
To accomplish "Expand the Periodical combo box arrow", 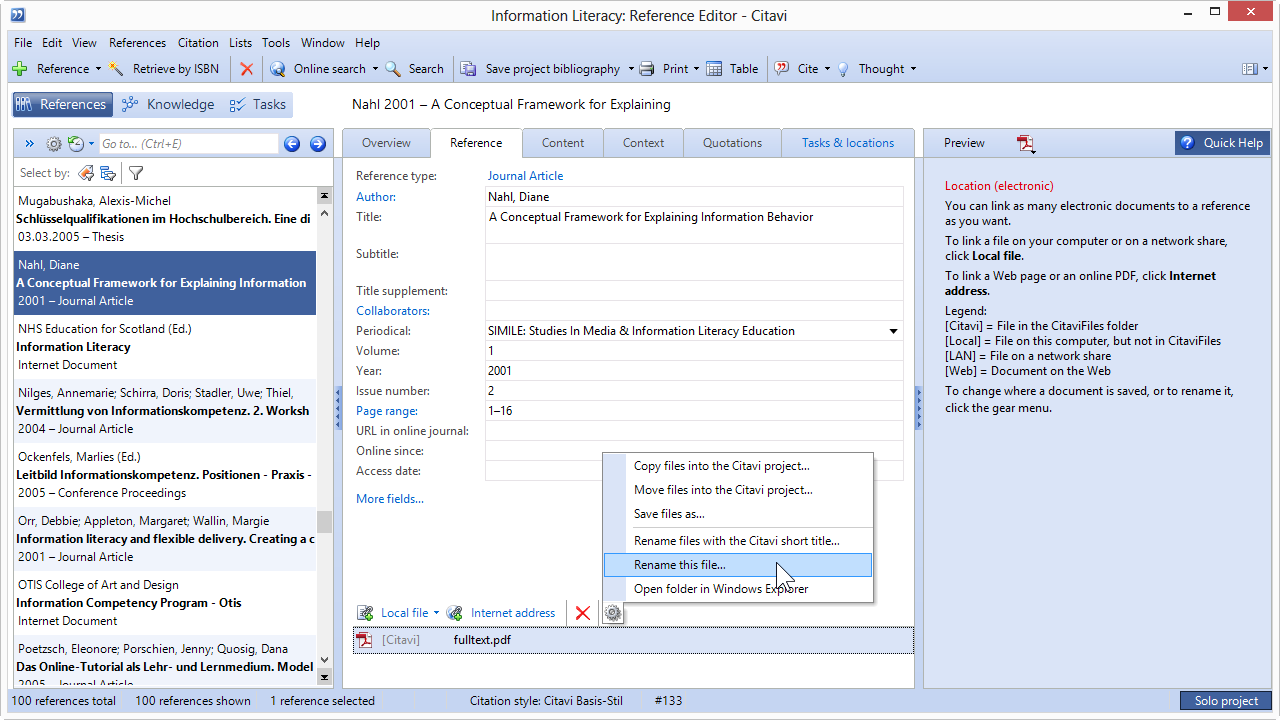I will click(893, 331).
